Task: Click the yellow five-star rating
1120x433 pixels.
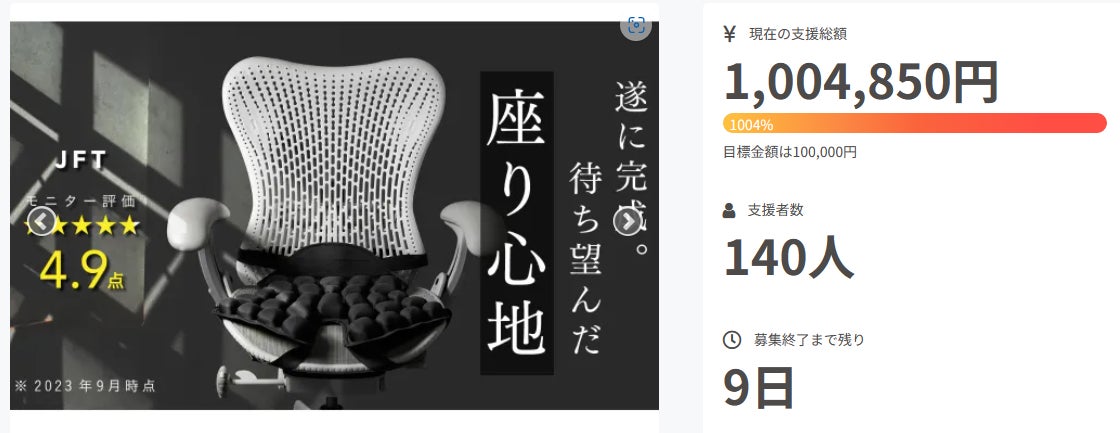Action: click(x=82, y=226)
